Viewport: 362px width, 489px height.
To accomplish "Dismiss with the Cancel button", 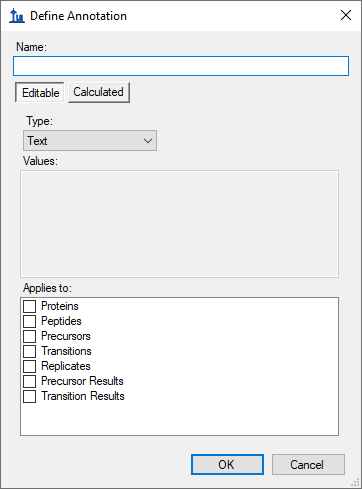I will tap(308, 464).
